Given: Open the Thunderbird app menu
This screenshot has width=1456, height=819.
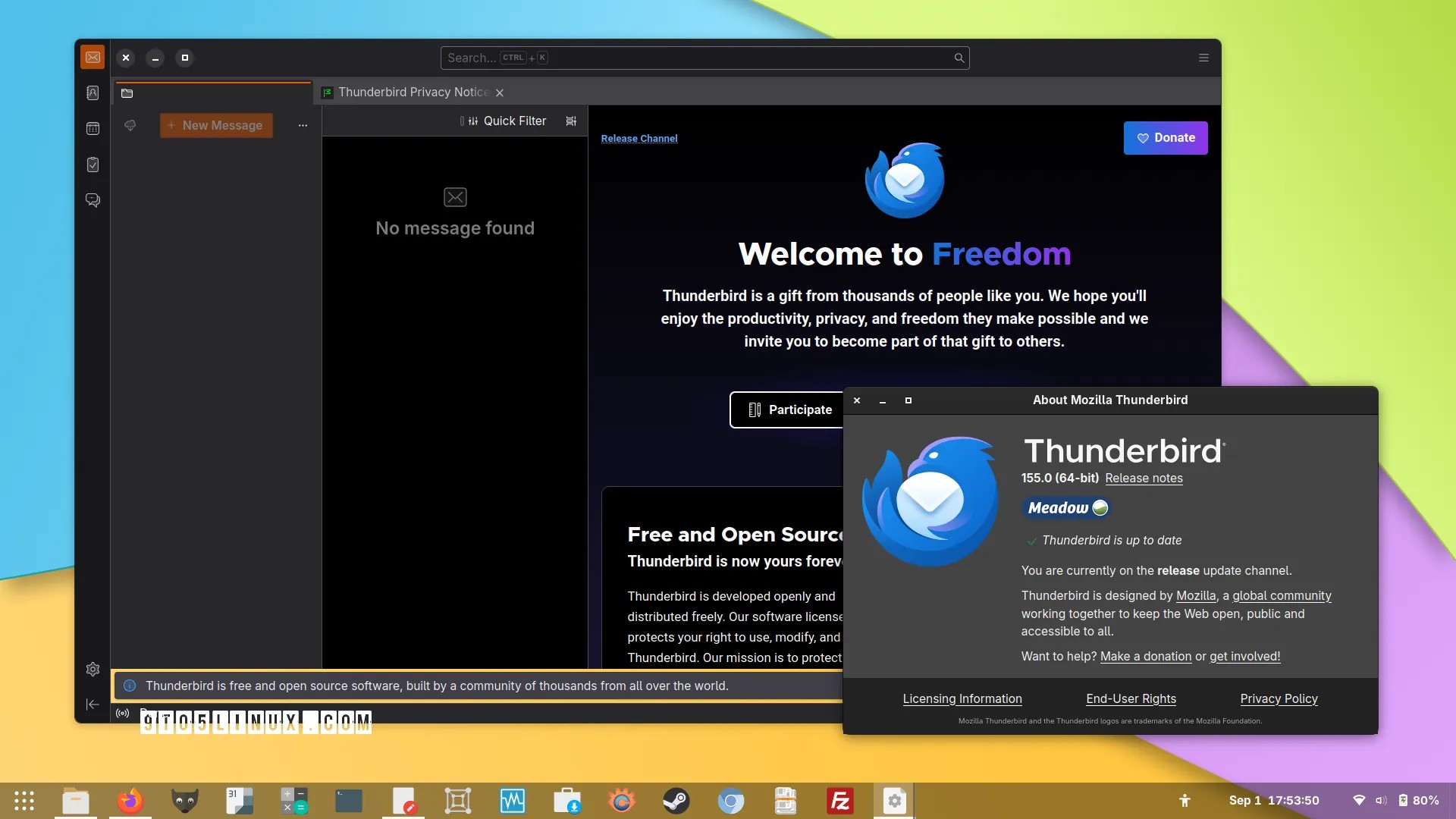Looking at the screenshot, I should [x=1203, y=58].
